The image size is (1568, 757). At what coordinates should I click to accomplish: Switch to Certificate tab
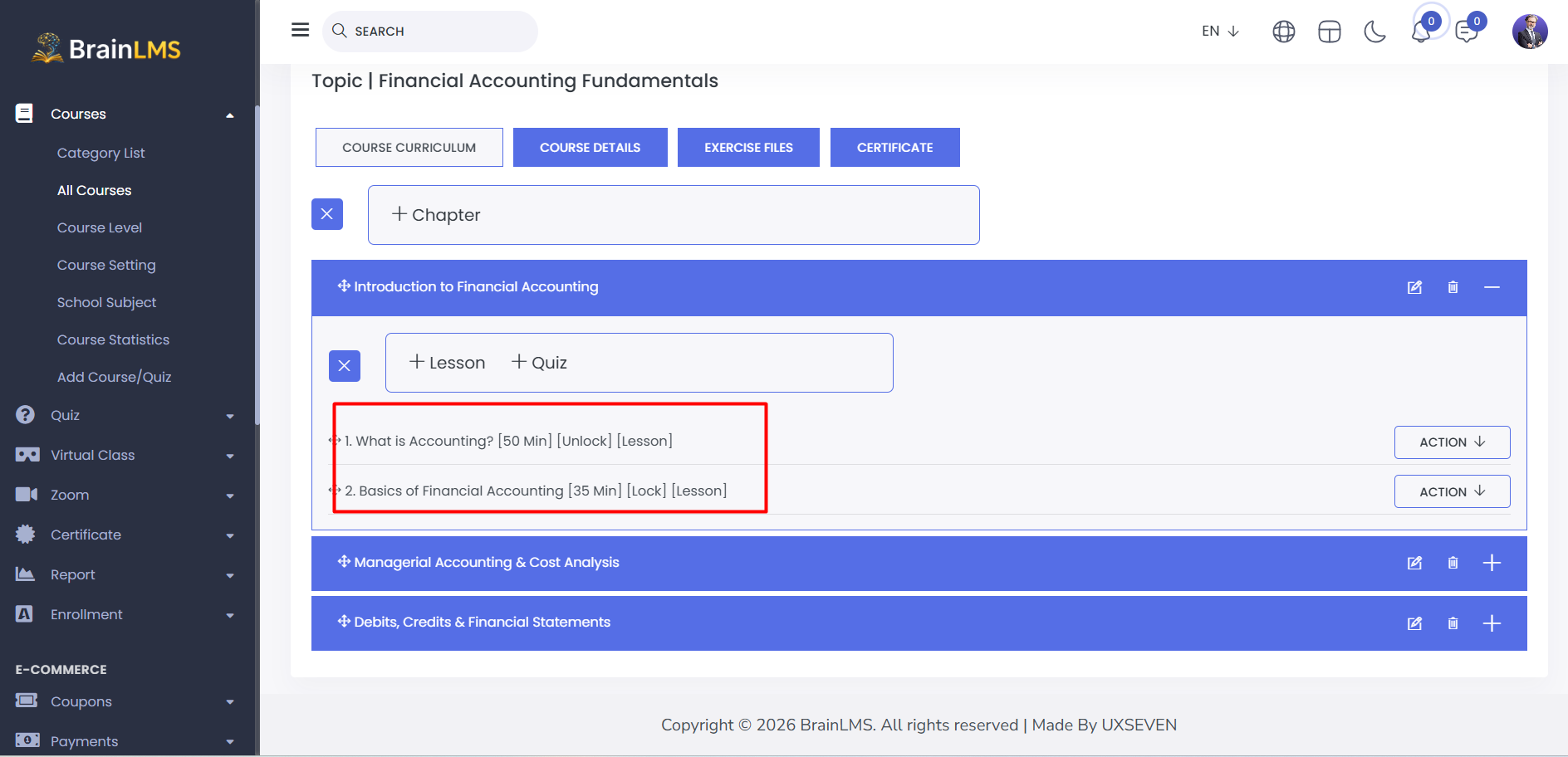[x=895, y=148]
